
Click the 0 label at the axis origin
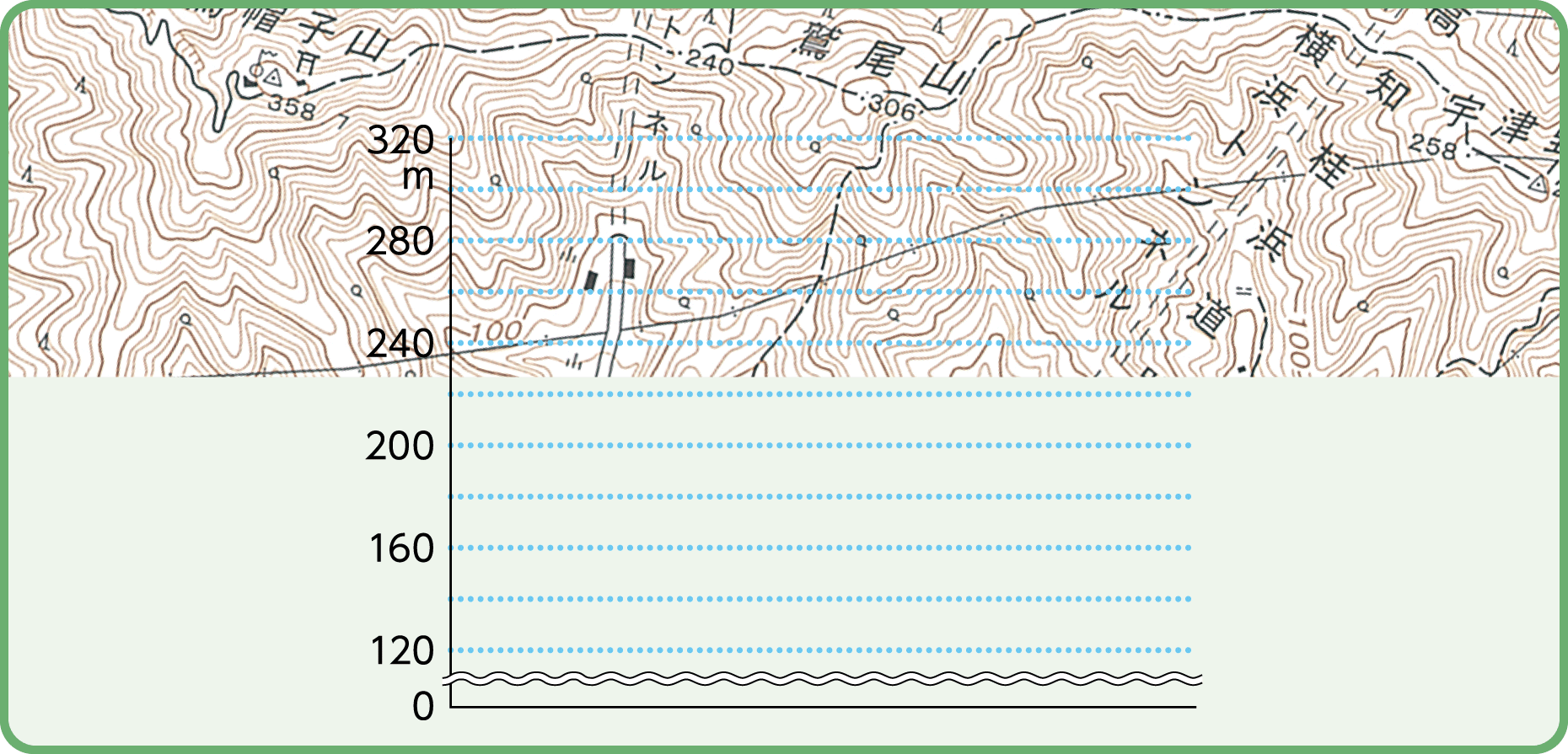point(423,706)
